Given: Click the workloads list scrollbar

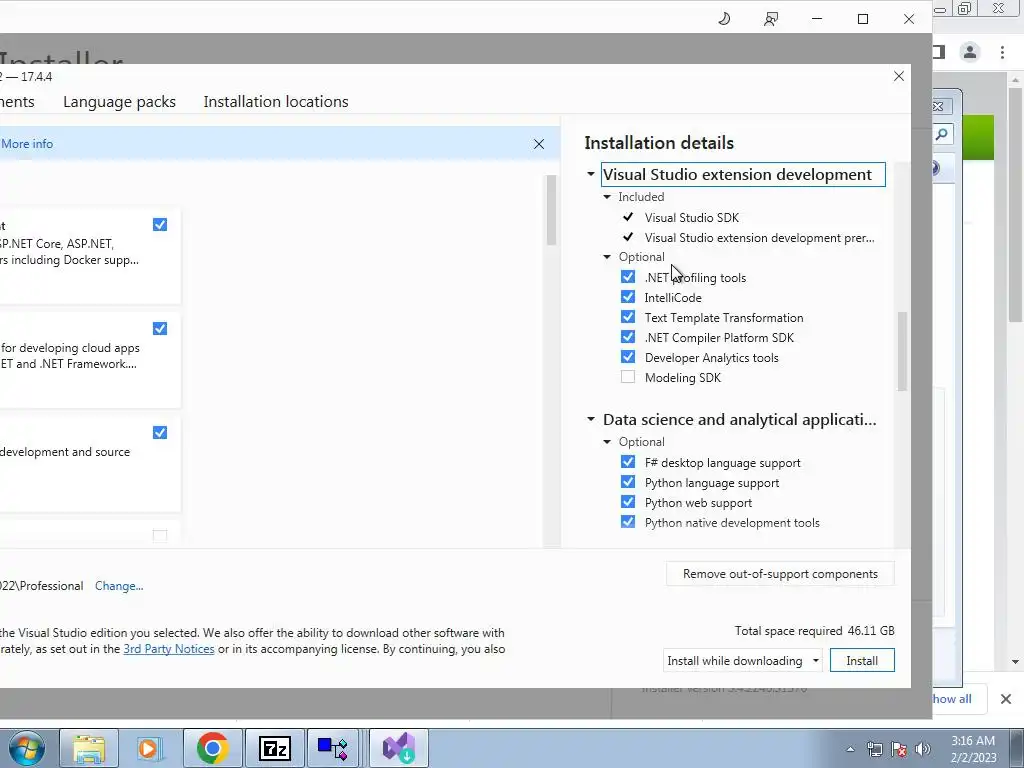Looking at the screenshot, I should (x=551, y=210).
